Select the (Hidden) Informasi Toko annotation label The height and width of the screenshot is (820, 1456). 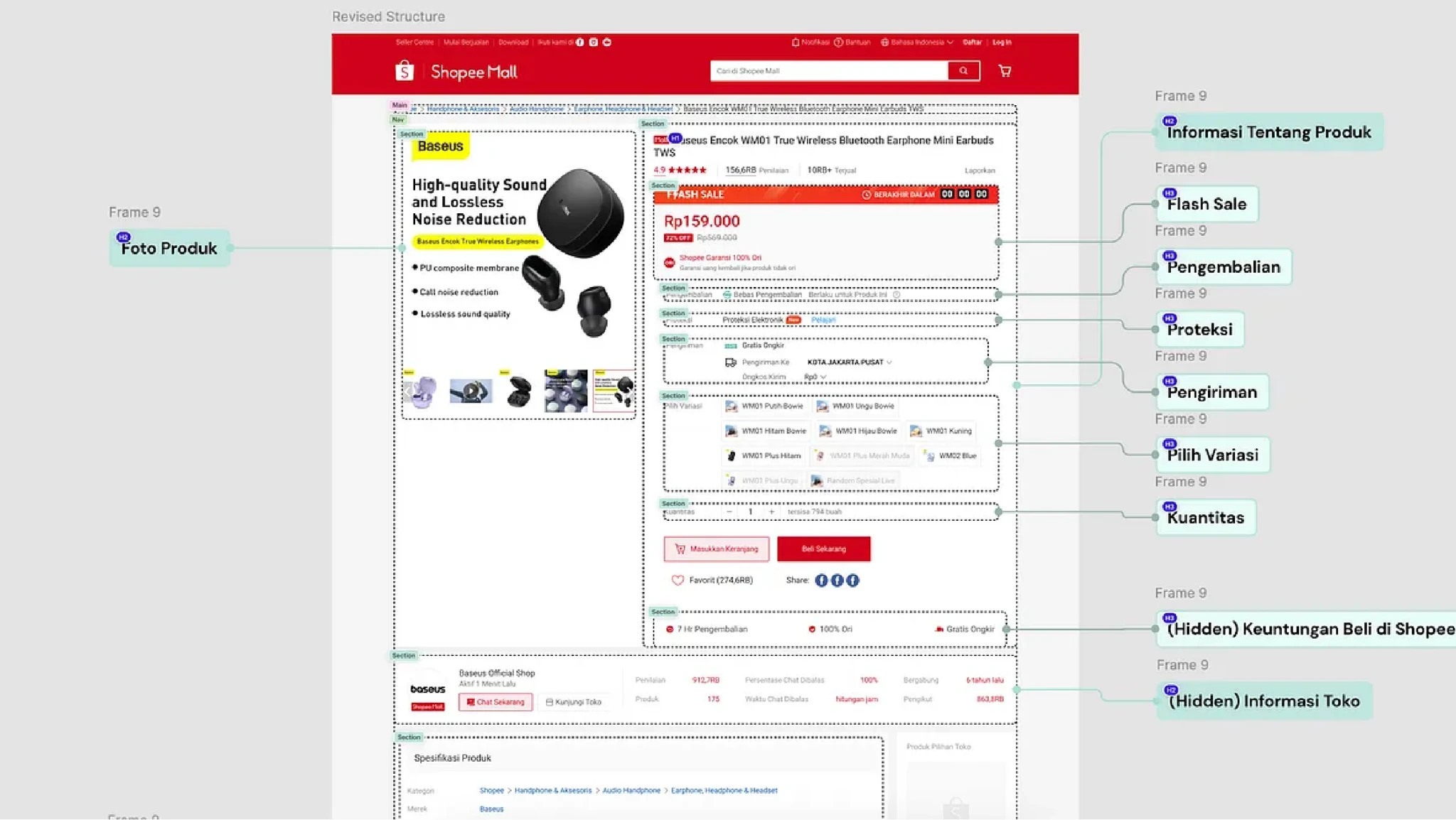pyautogui.click(x=1264, y=701)
